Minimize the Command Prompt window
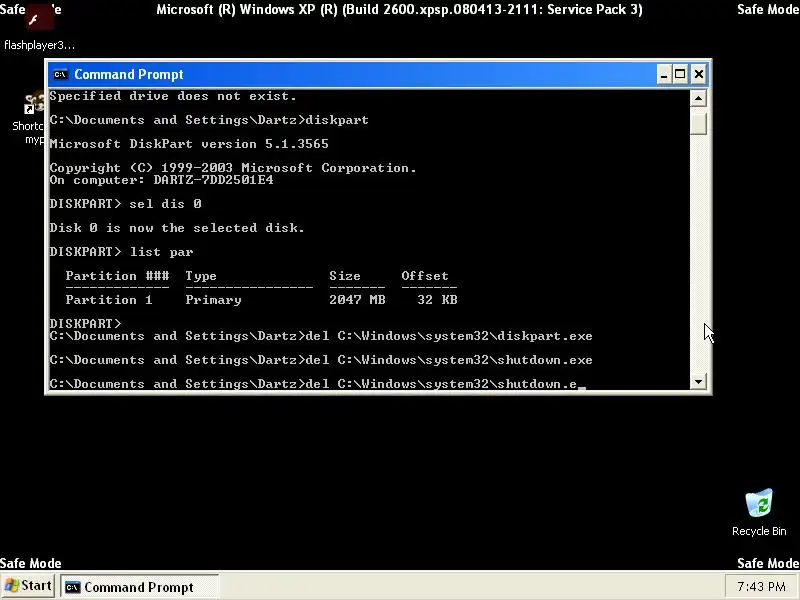The image size is (800, 600). point(663,74)
